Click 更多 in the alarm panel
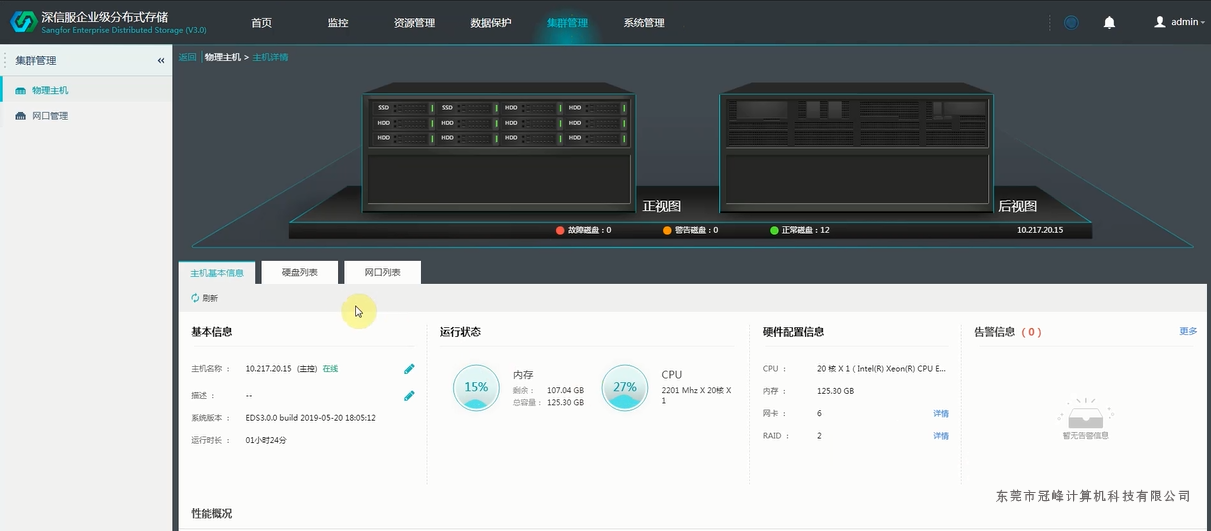 click(1188, 331)
